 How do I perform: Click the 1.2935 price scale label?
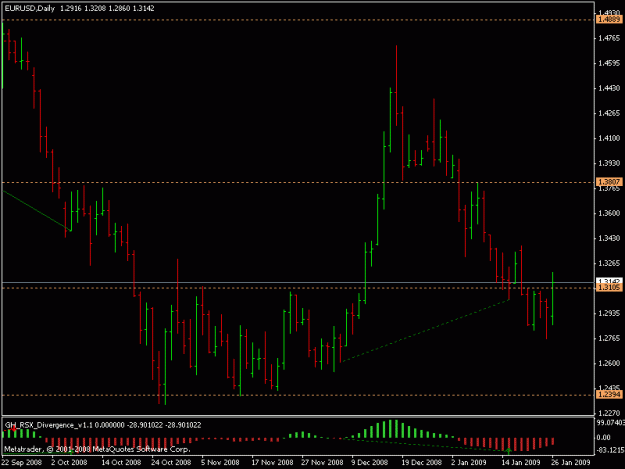click(609, 313)
